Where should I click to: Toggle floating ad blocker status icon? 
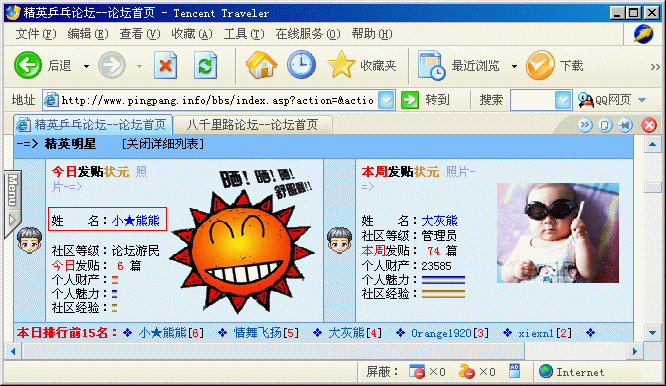point(466,372)
